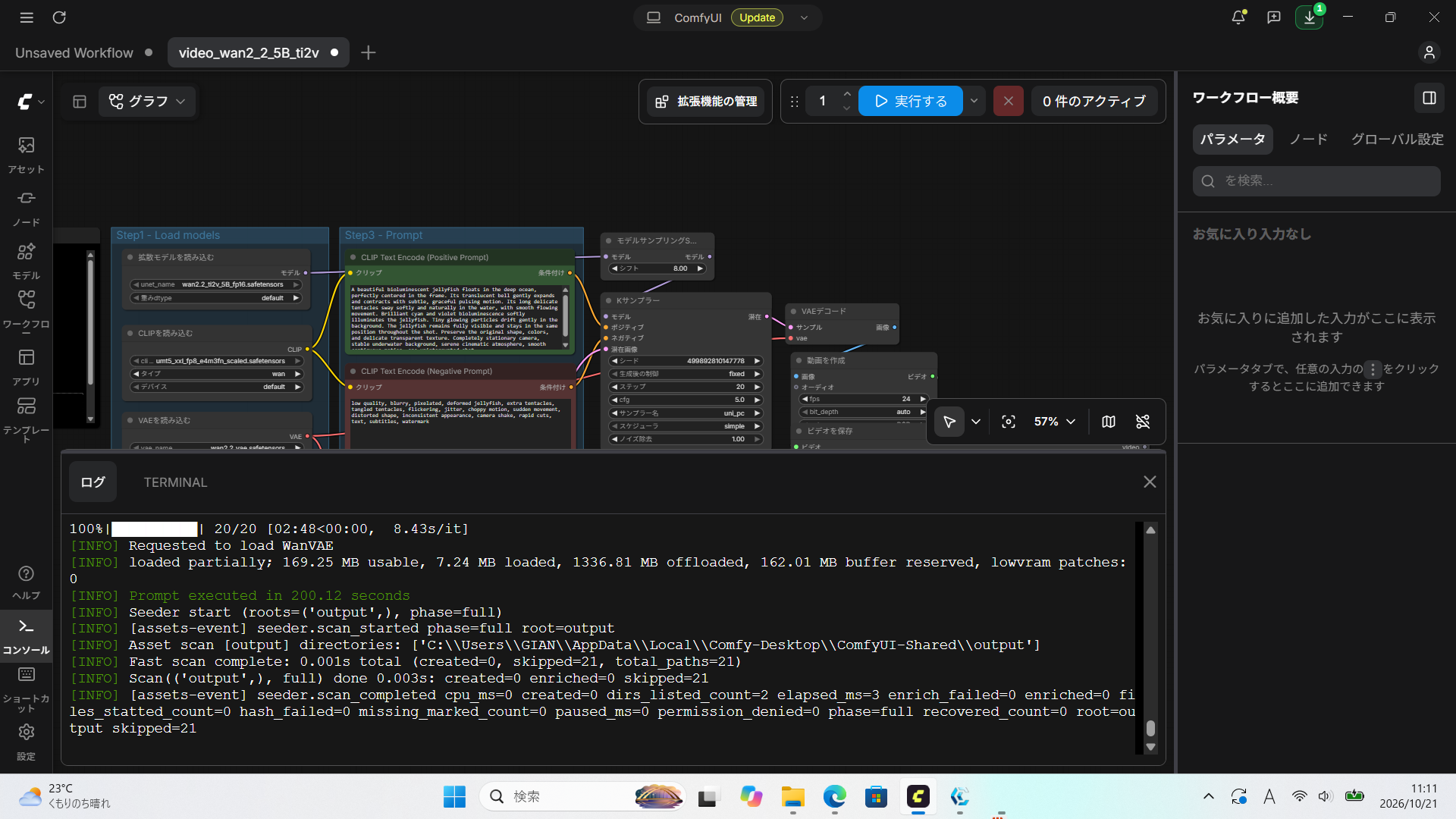Viewport: 1456px width, 819px height.
Task: Open keyboard shortcuts panel
Action: pyautogui.click(x=27, y=689)
